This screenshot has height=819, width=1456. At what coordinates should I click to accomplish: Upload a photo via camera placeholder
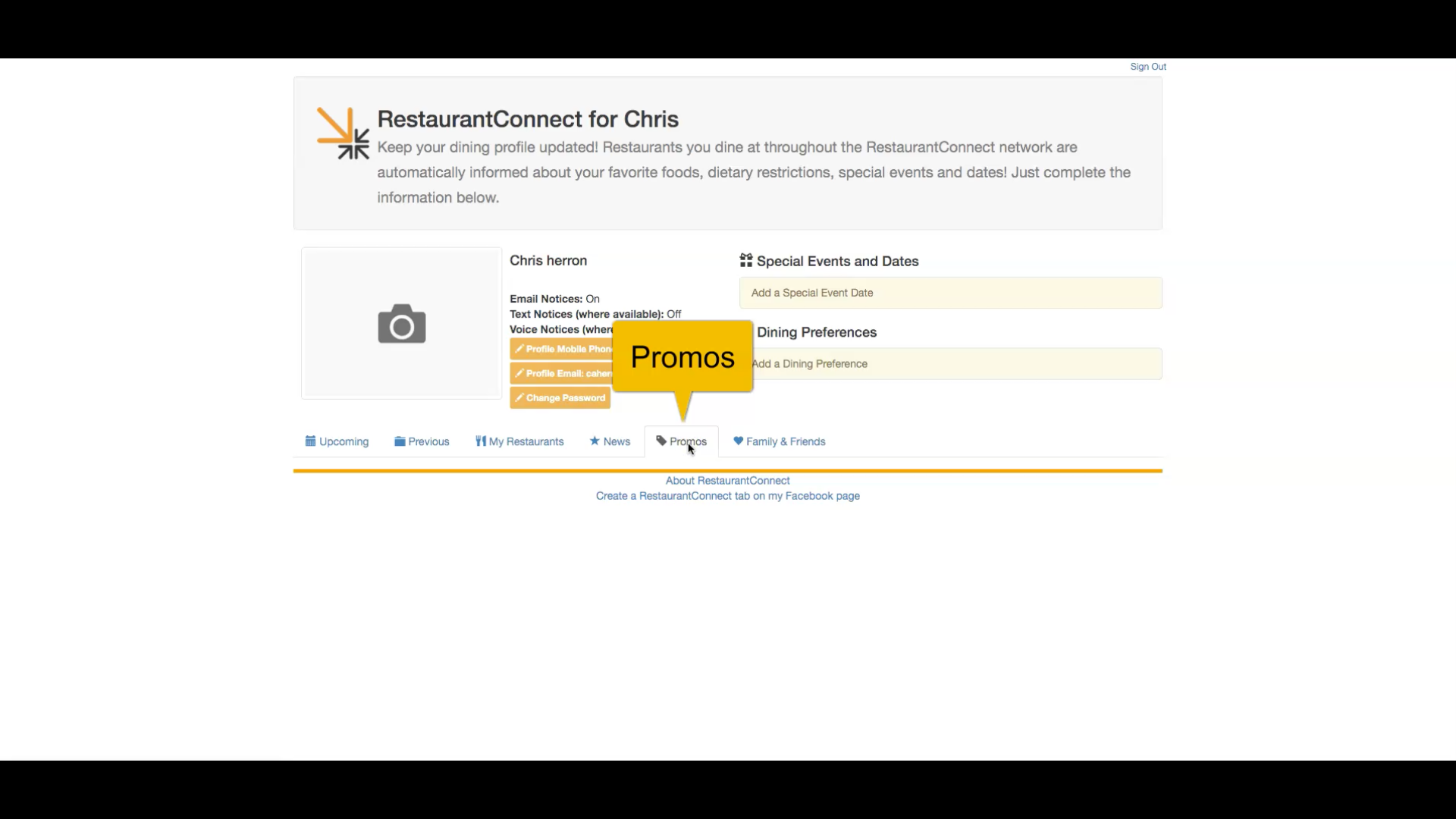point(402,324)
